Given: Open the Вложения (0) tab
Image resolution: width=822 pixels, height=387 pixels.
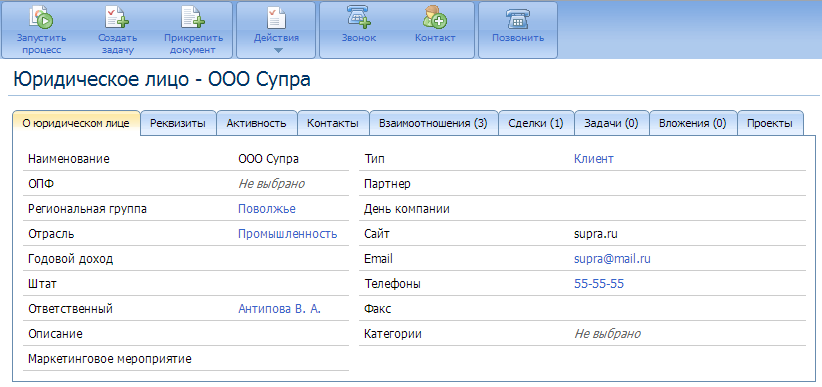Looking at the screenshot, I should point(693,124).
